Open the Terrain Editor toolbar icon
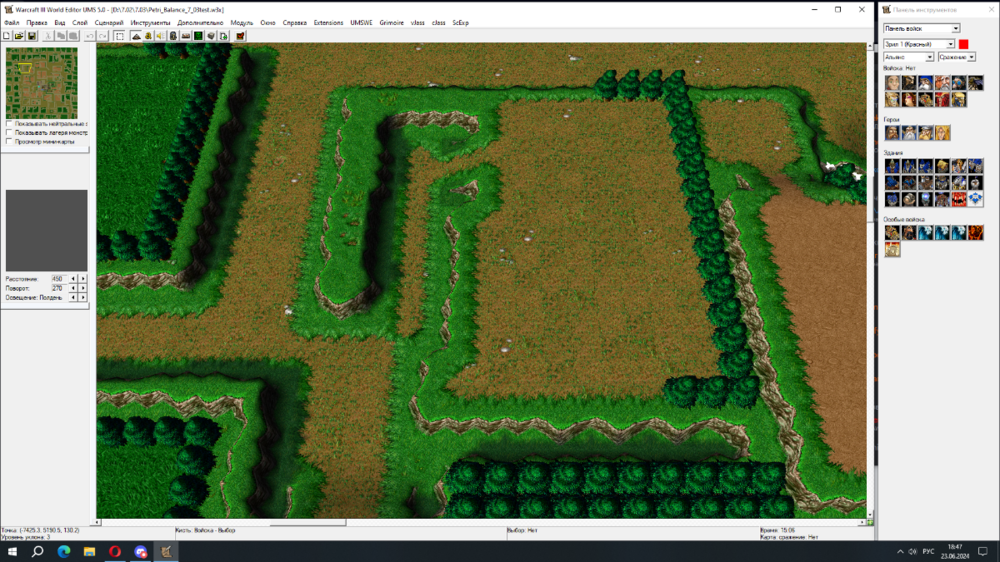The width and height of the screenshot is (1000, 562). [x=135, y=36]
